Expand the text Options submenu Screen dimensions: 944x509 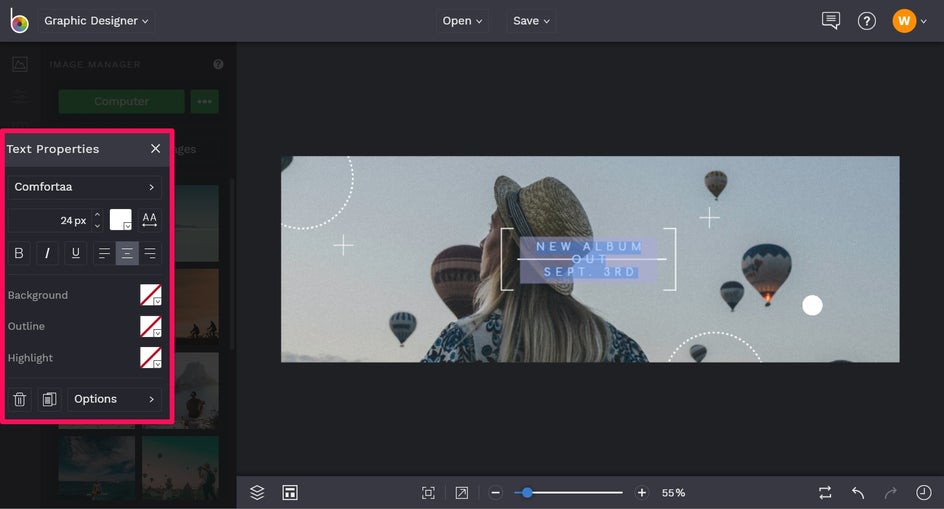coord(114,399)
